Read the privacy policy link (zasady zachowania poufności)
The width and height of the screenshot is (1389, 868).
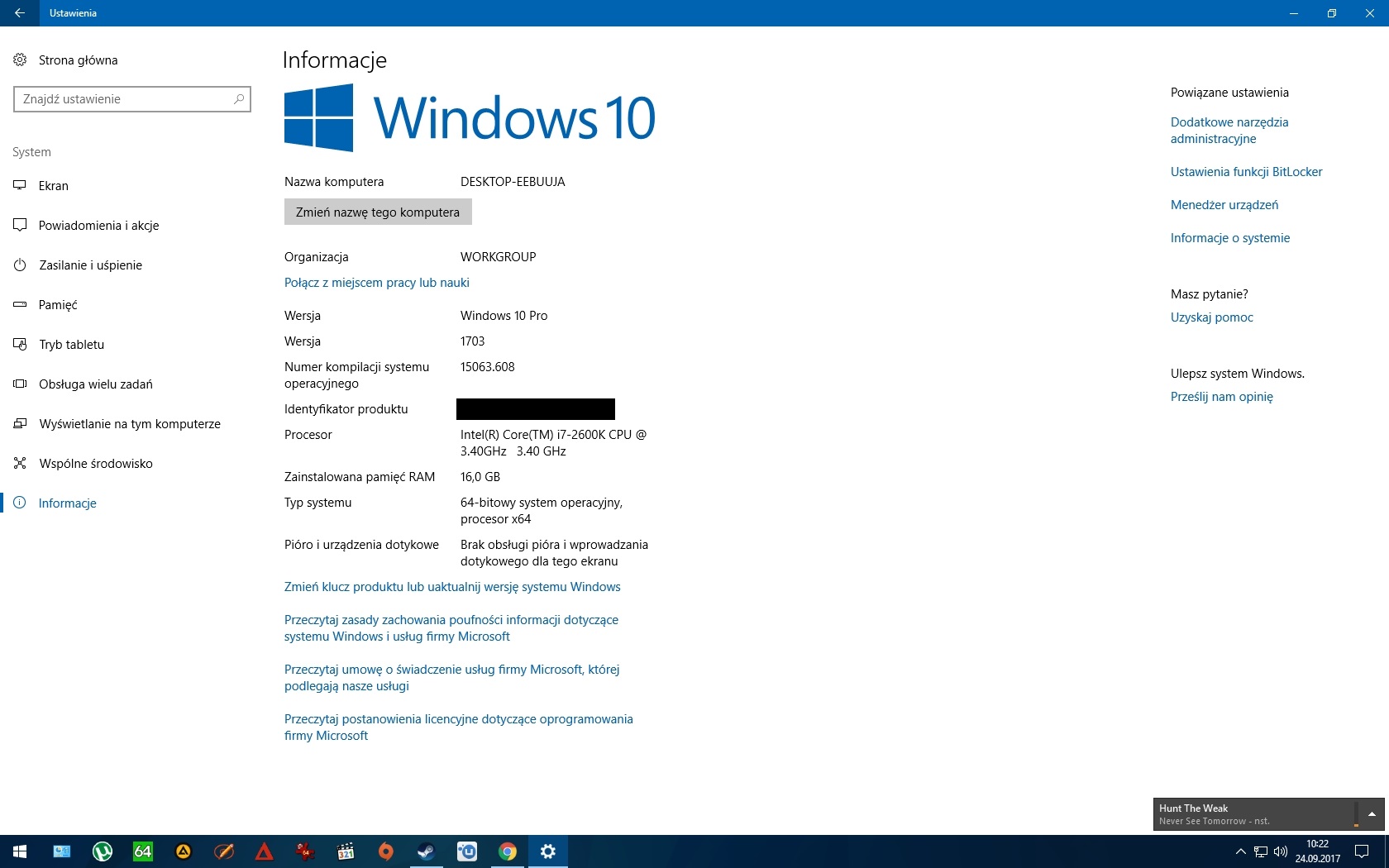[x=451, y=628]
